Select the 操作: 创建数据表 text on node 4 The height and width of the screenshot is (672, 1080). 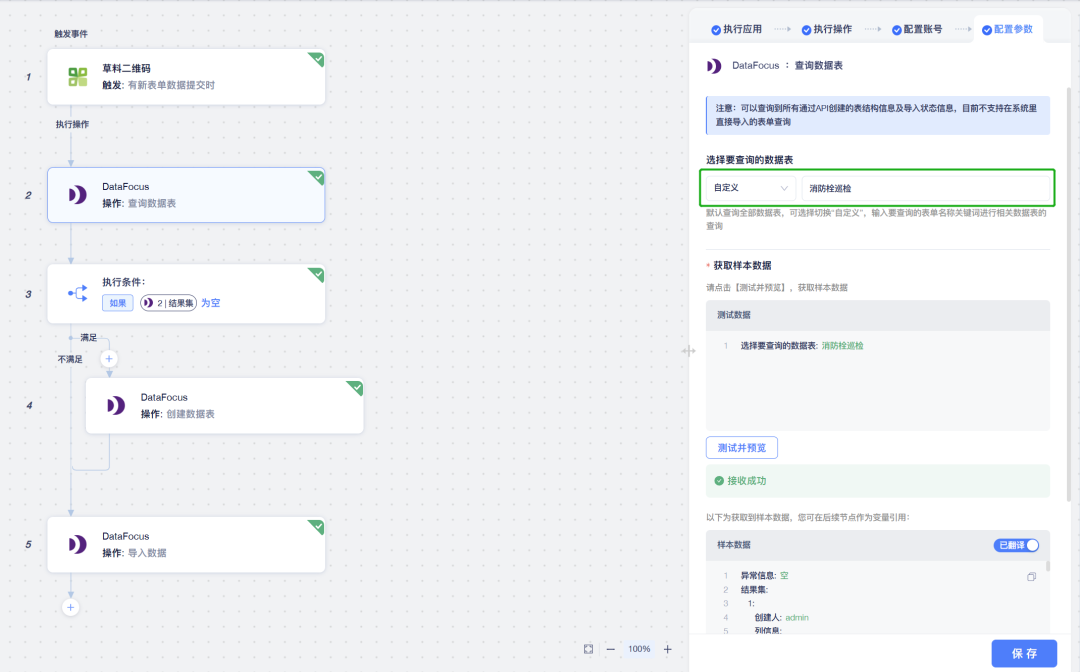click(178, 414)
